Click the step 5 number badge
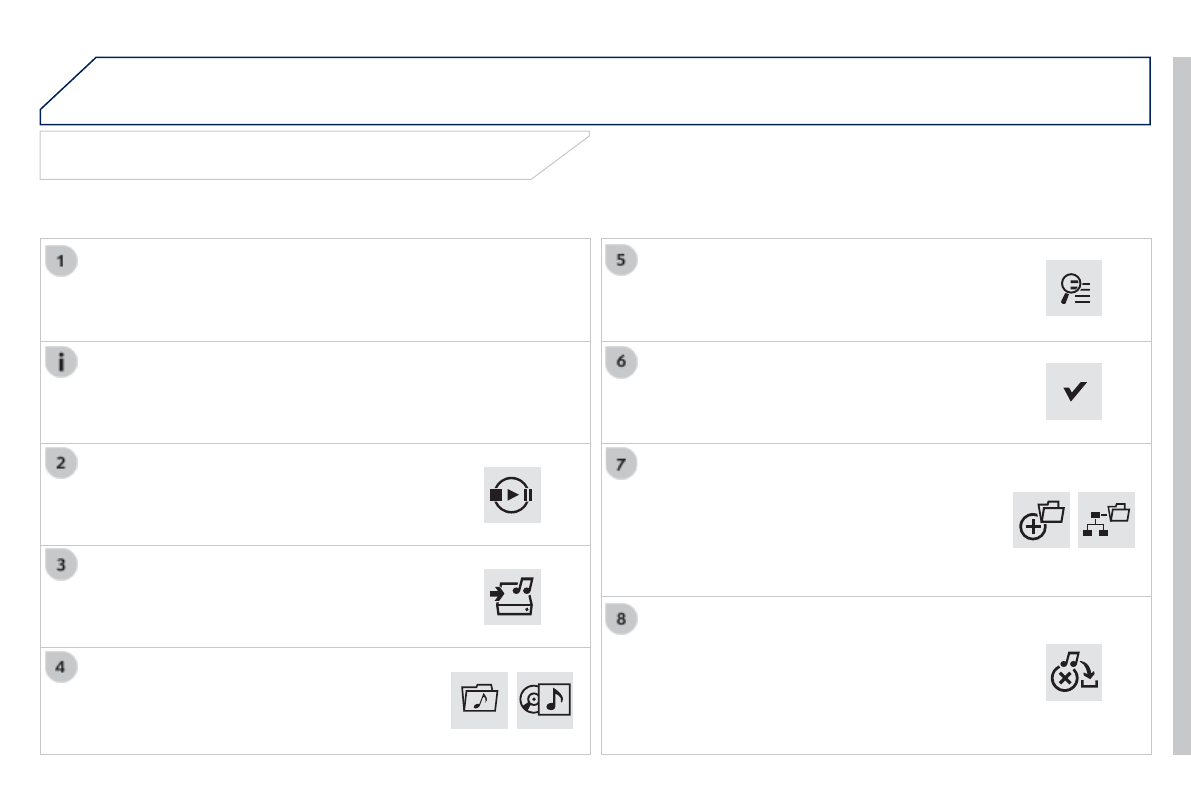Image resolution: width=1191 pixels, height=794 pixels. pyautogui.click(x=621, y=261)
